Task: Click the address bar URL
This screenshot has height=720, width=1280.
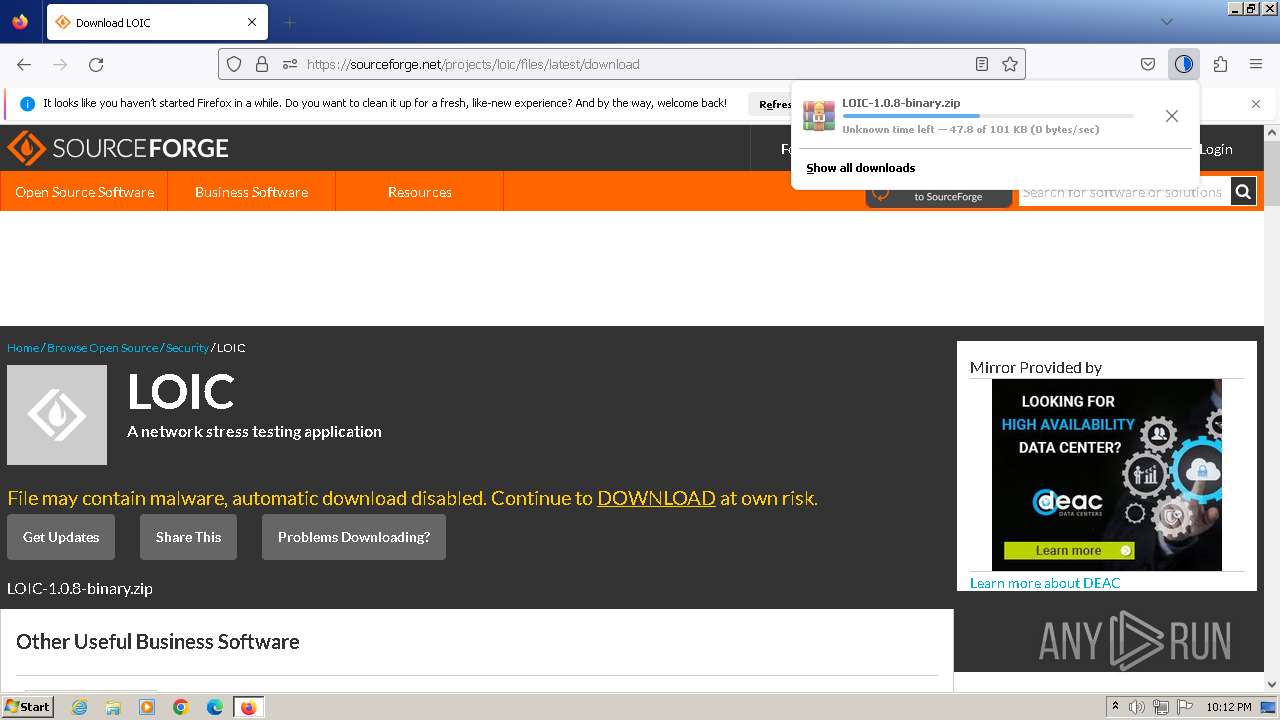Action: pyautogui.click(x=473, y=64)
